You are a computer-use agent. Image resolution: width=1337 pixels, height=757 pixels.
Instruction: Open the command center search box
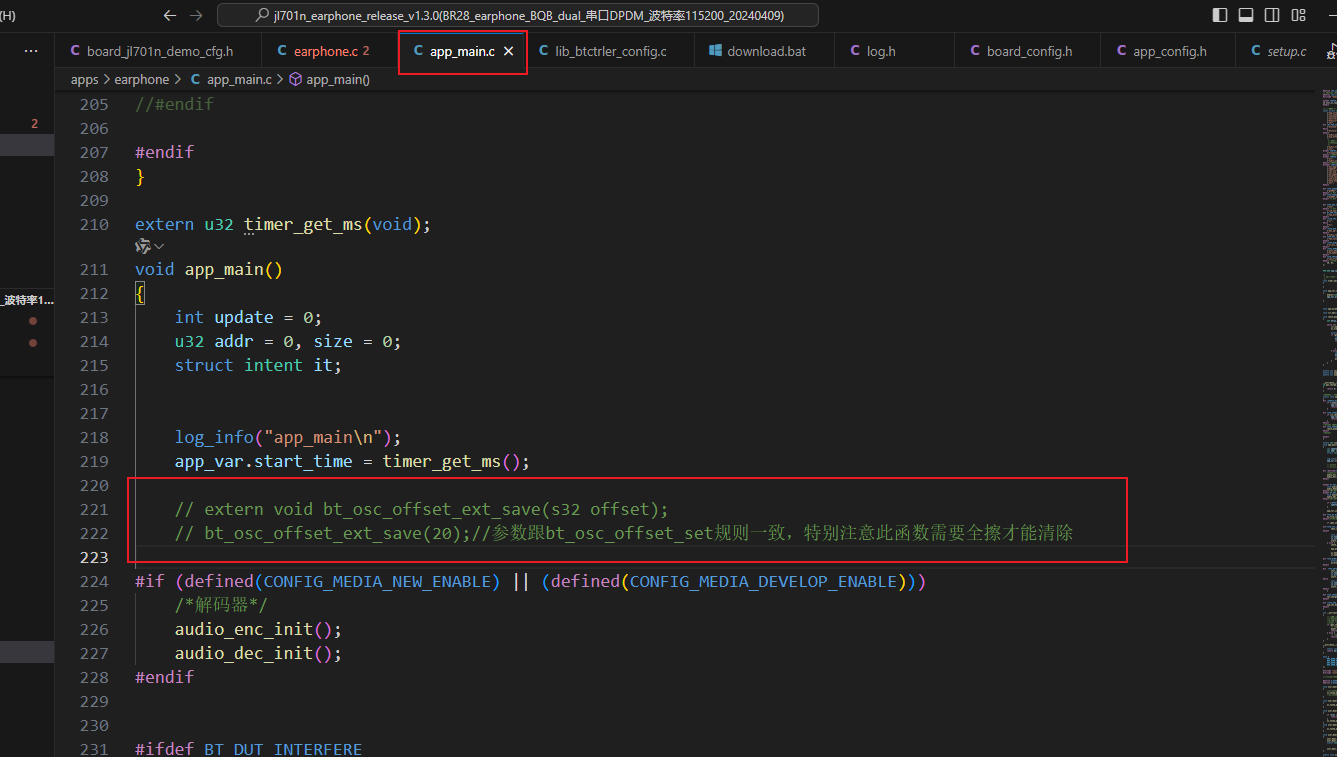point(517,15)
